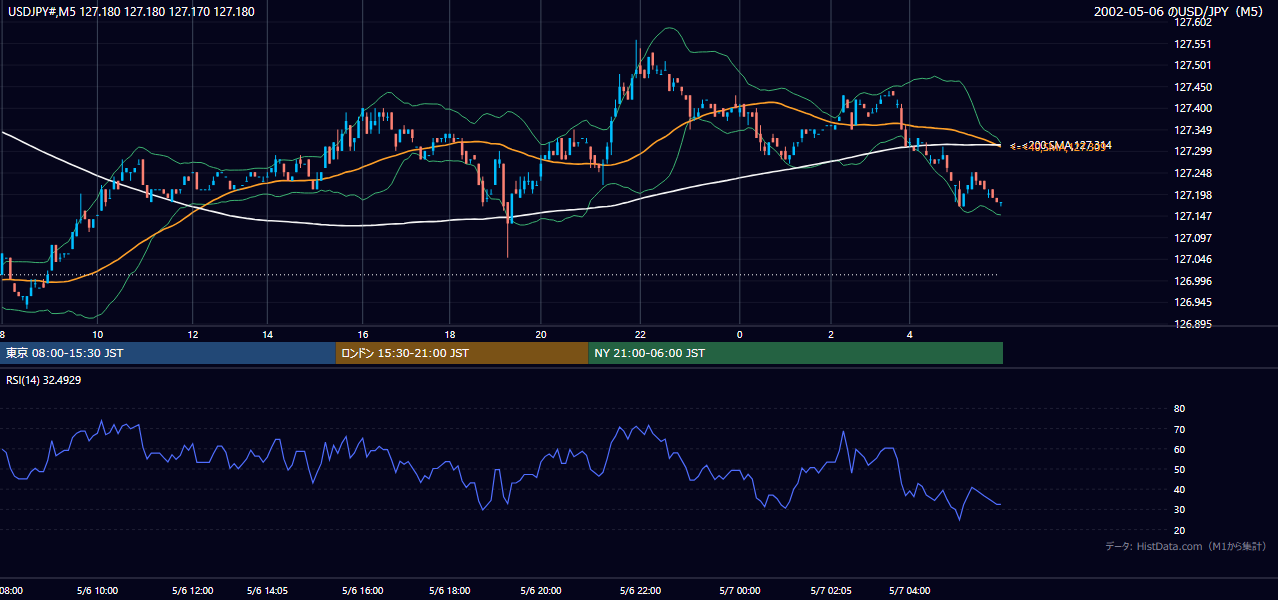Click price axis label 127.450
The width and height of the screenshot is (1278, 600).
pos(1194,87)
